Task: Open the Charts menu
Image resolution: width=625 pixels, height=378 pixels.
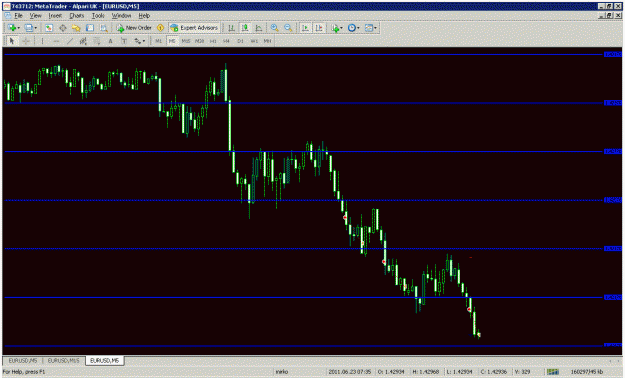Action: [77, 16]
